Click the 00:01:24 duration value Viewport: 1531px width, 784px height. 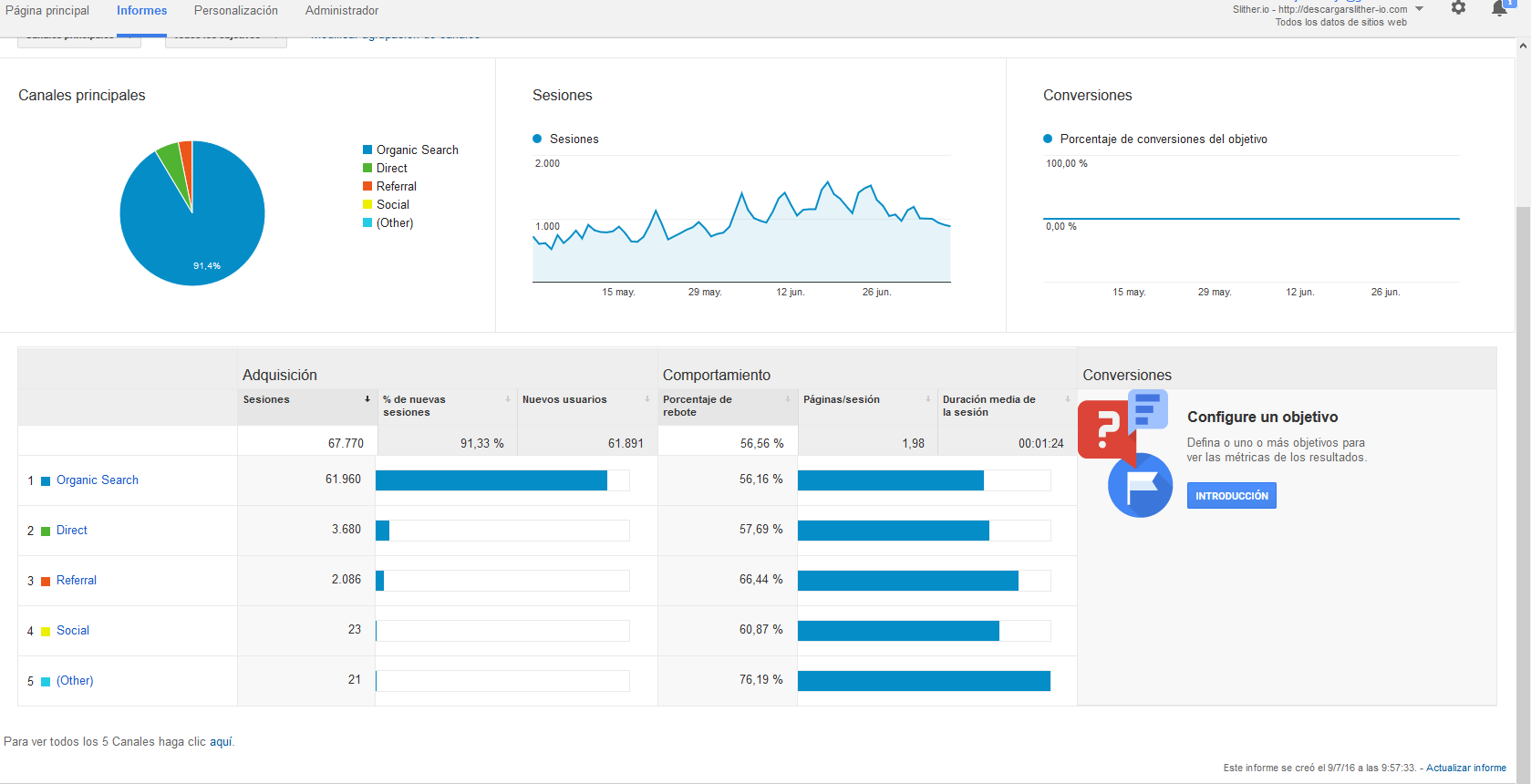point(1041,443)
